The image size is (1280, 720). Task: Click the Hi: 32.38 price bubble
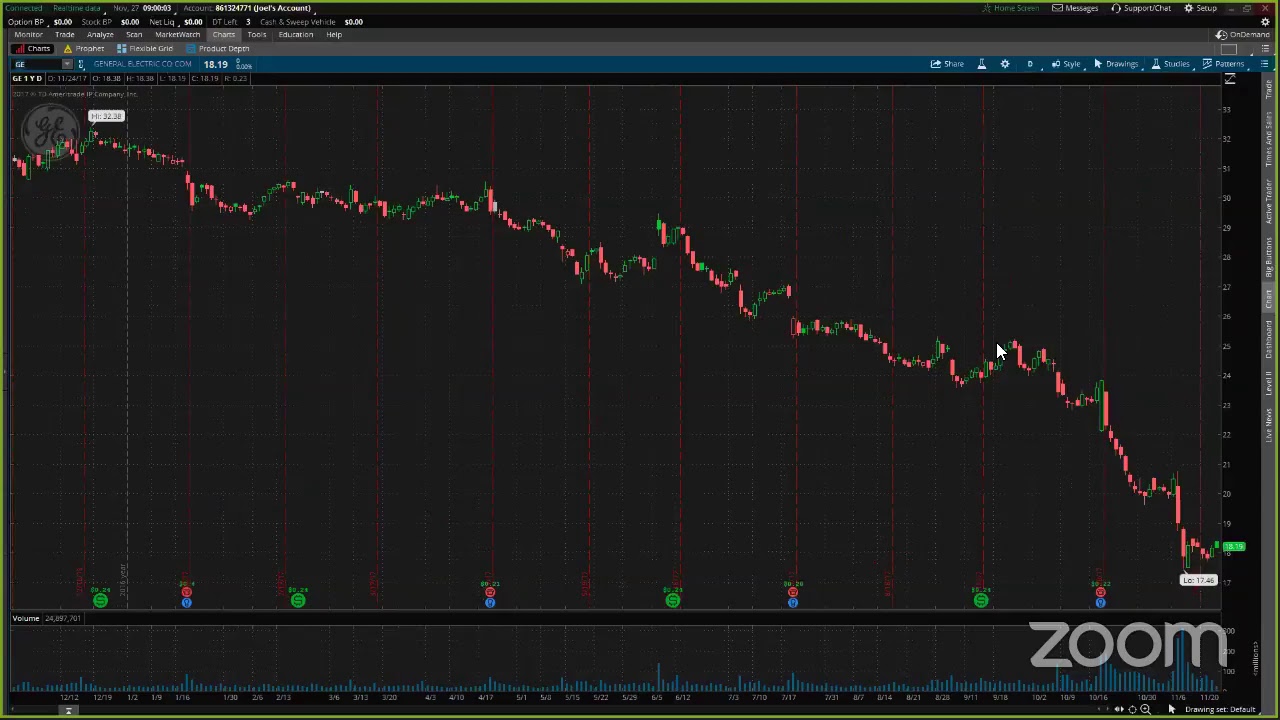coord(106,116)
